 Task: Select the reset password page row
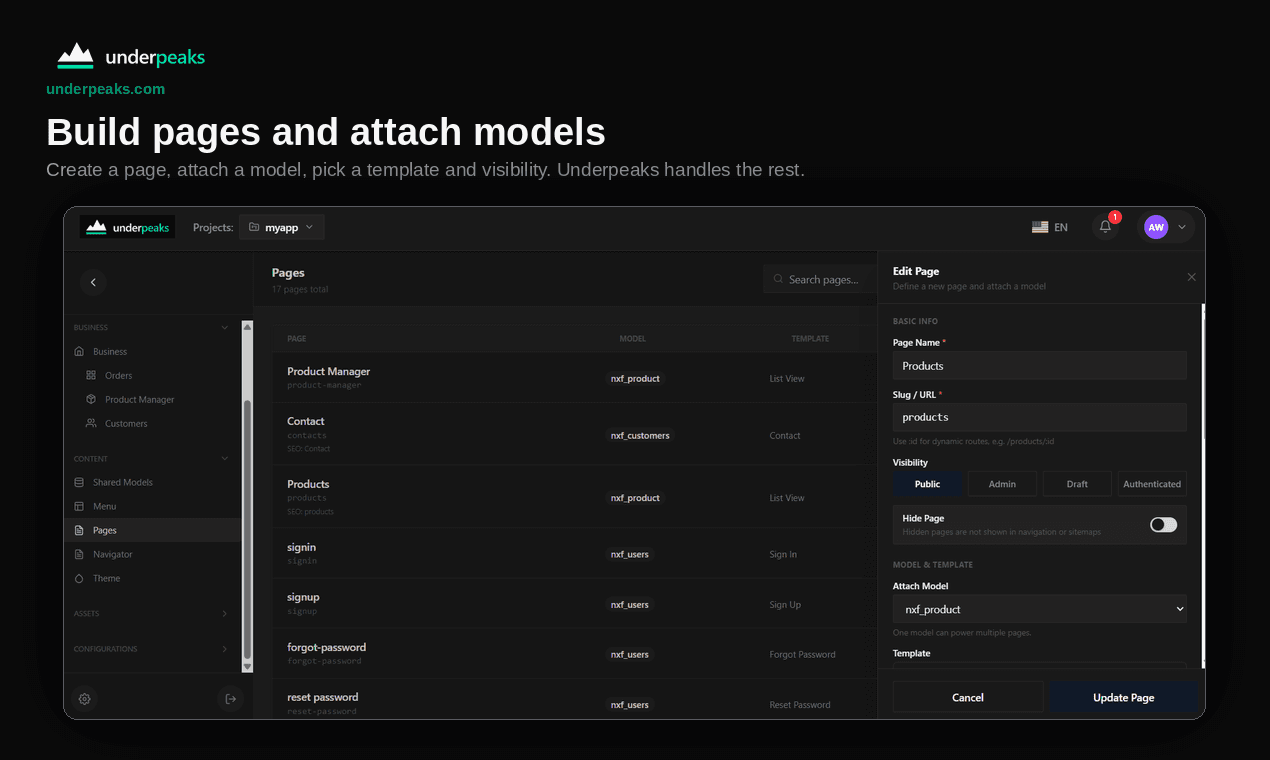(x=575, y=700)
